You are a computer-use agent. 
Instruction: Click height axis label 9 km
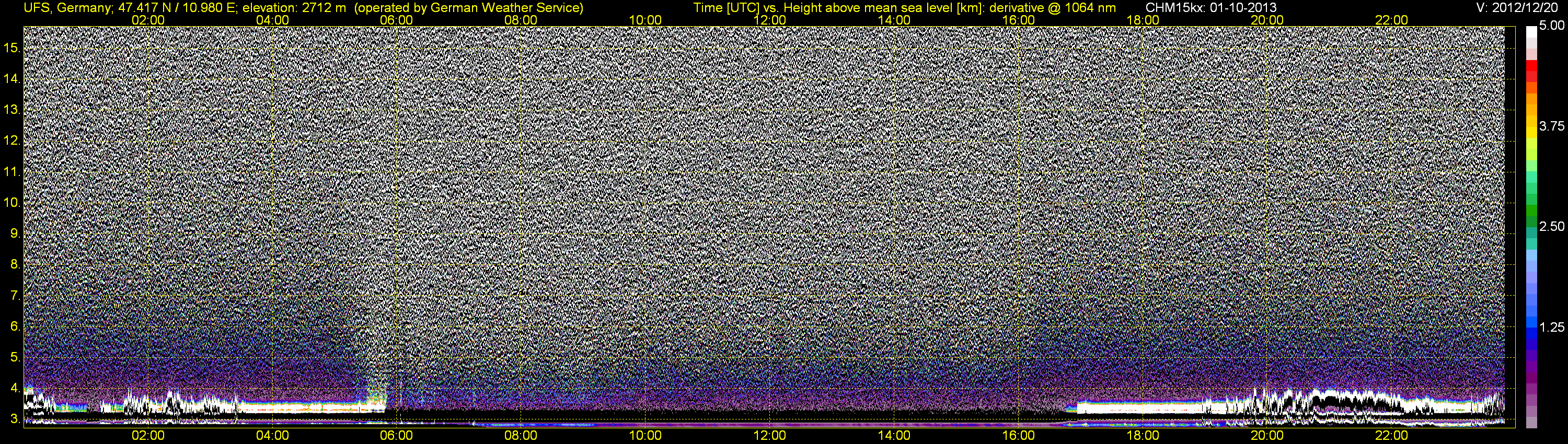tap(15, 233)
